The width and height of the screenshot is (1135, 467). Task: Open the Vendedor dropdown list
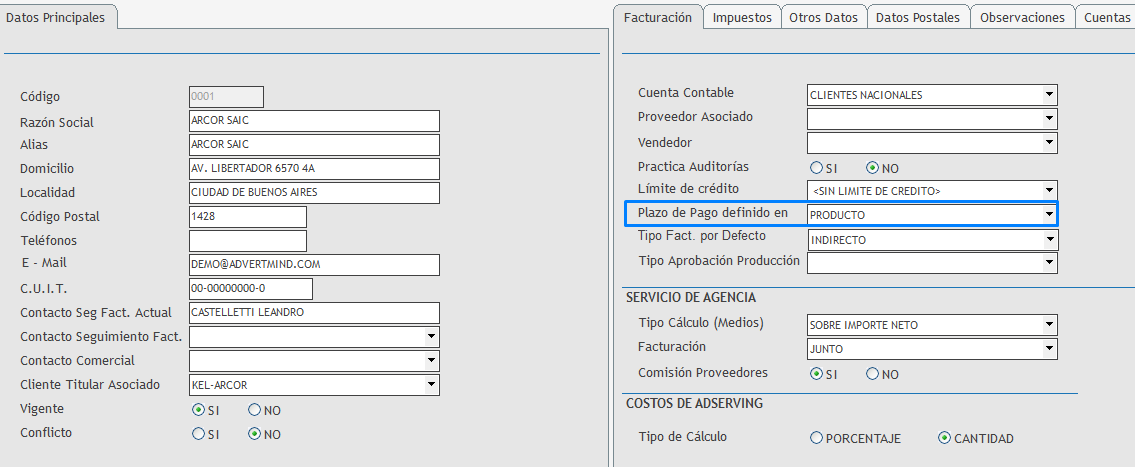[x=1048, y=143]
